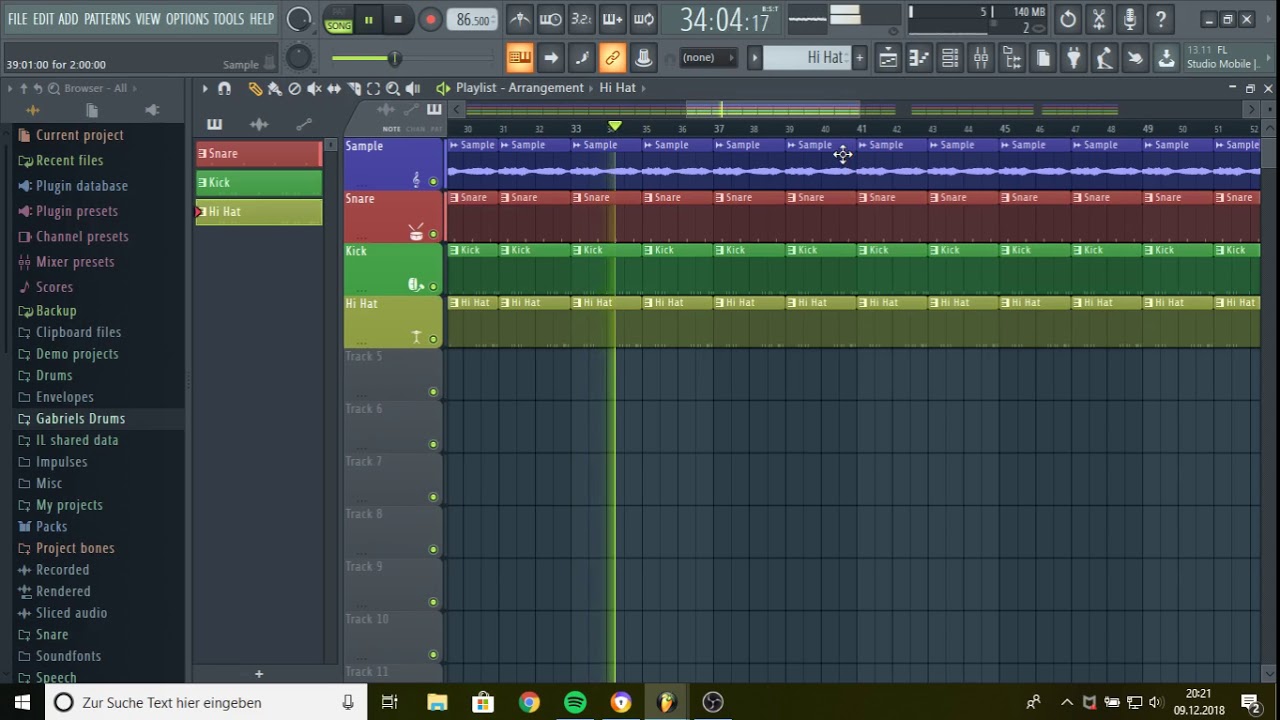Image resolution: width=1280 pixels, height=720 pixels.
Task: Toggle Pattern/Song mode switch
Action: (x=338, y=20)
